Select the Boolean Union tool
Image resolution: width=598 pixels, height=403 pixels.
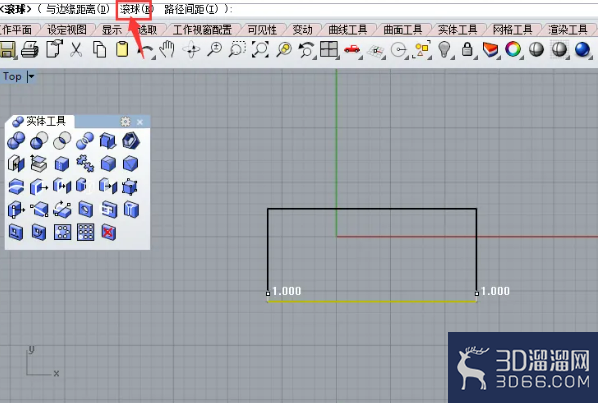point(16,141)
